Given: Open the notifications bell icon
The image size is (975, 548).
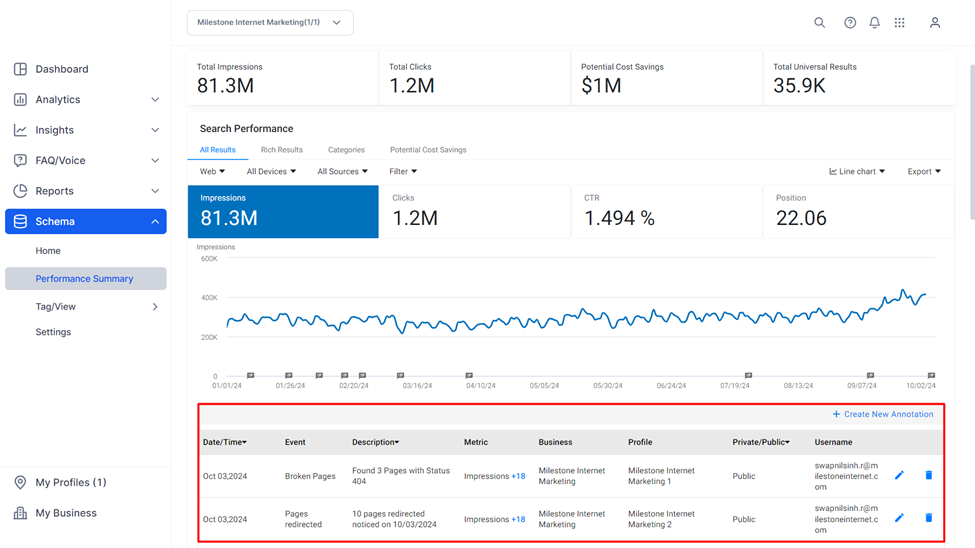Looking at the screenshot, I should [x=874, y=22].
